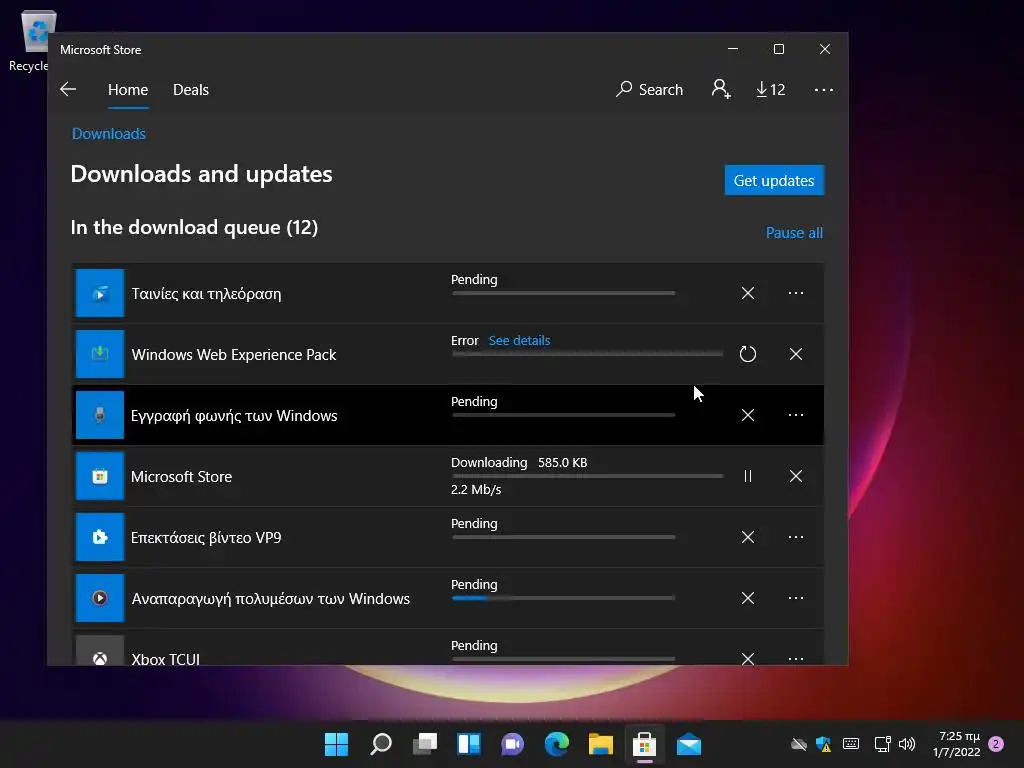Click See details for Web Experience Pack error
This screenshot has width=1024, height=768.
click(x=519, y=340)
